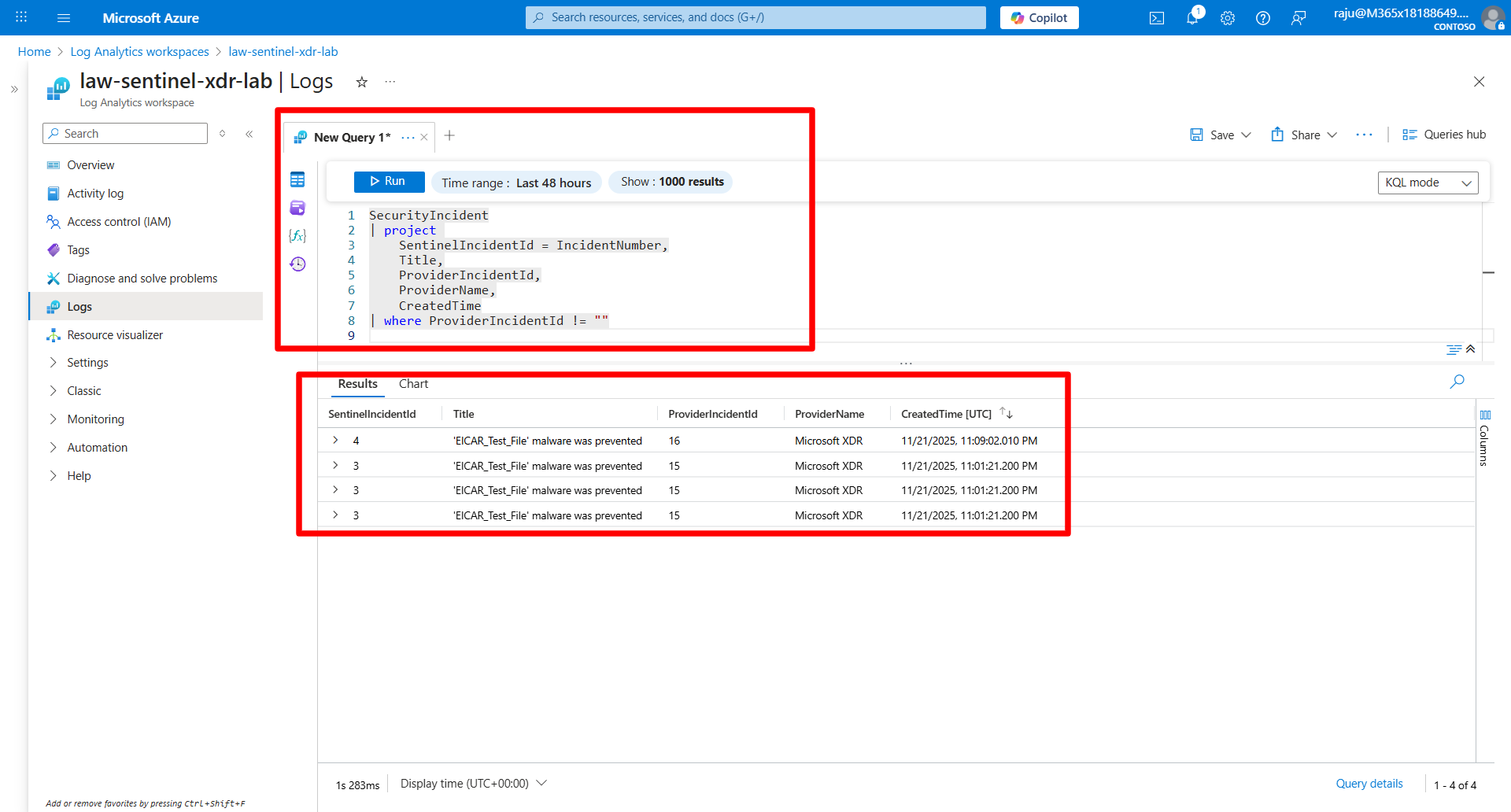This screenshot has height=812, width=1511.
Task: Go to law-sentinel-xdr-lab breadcrumb
Action: tap(283, 52)
